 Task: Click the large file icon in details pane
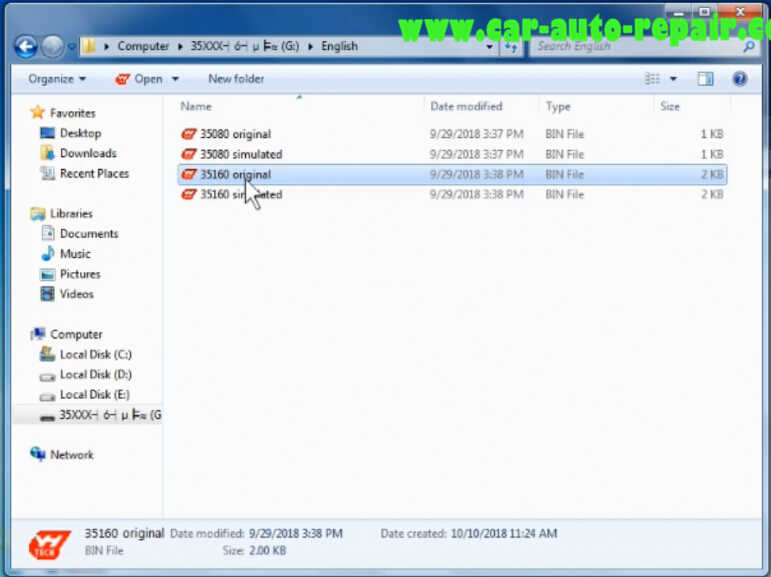point(50,545)
